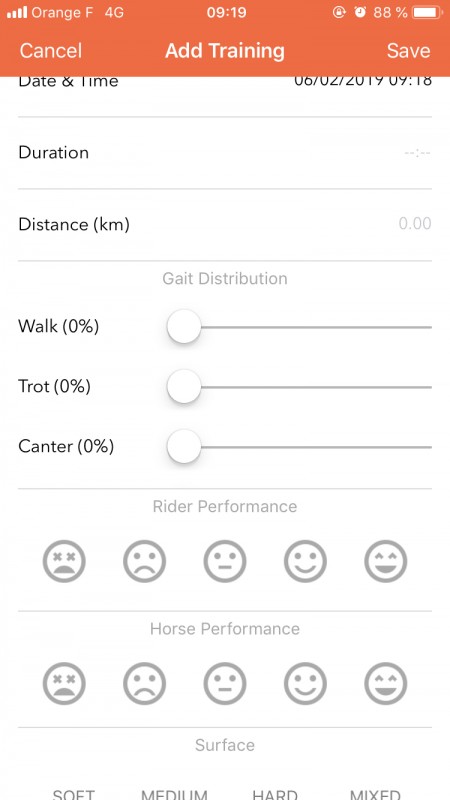Image resolution: width=450 pixels, height=800 pixels.
Task: Choose the happiest face for Rider Performance
Action: click(x=386, y=561)
